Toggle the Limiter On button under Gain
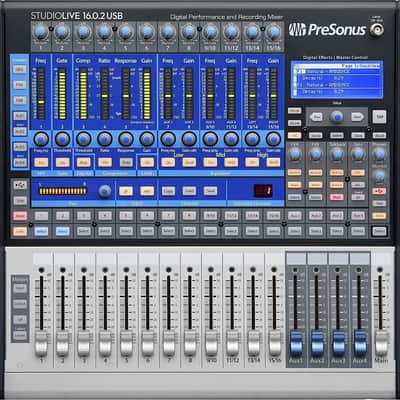 (x=147, y=163)
